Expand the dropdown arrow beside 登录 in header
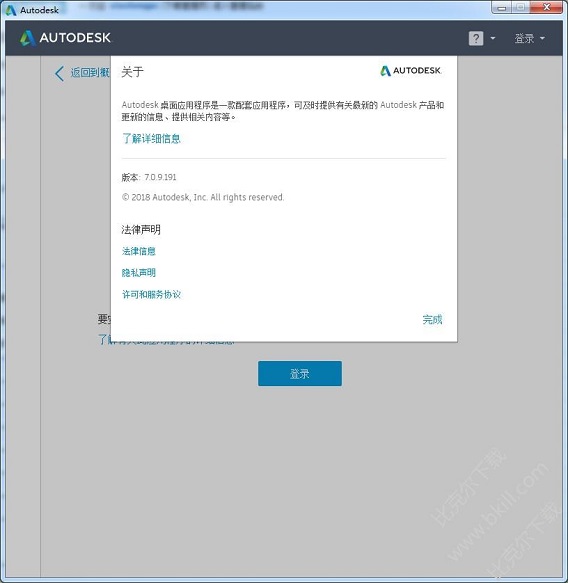 (x=542, y=38)
